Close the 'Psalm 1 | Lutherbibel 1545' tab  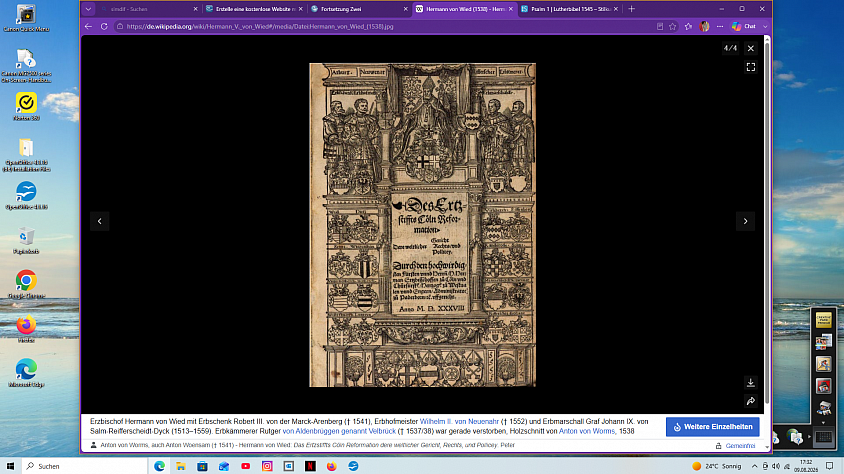tap(616, 9)
